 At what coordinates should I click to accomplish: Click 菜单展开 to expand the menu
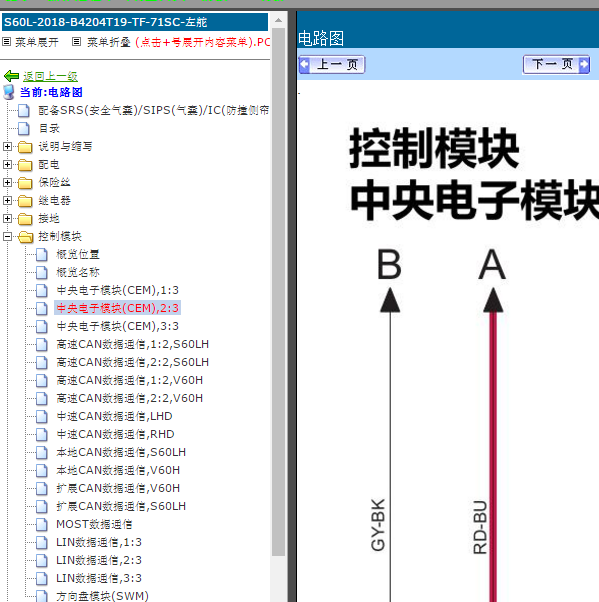tap(37, 42)
